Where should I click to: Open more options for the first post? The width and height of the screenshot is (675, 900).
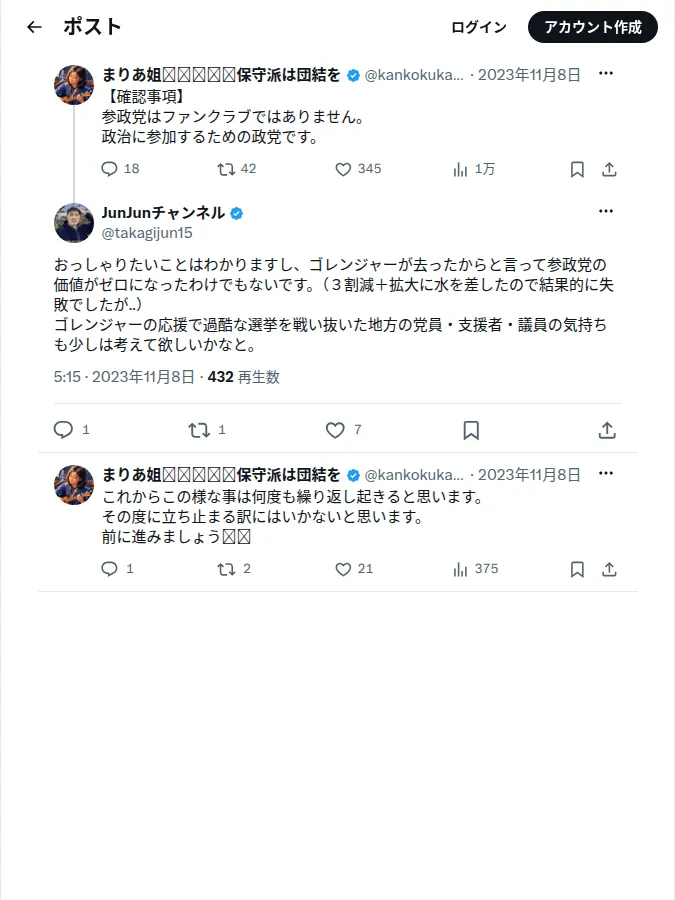pyautogui.click(x=606, y=73)
